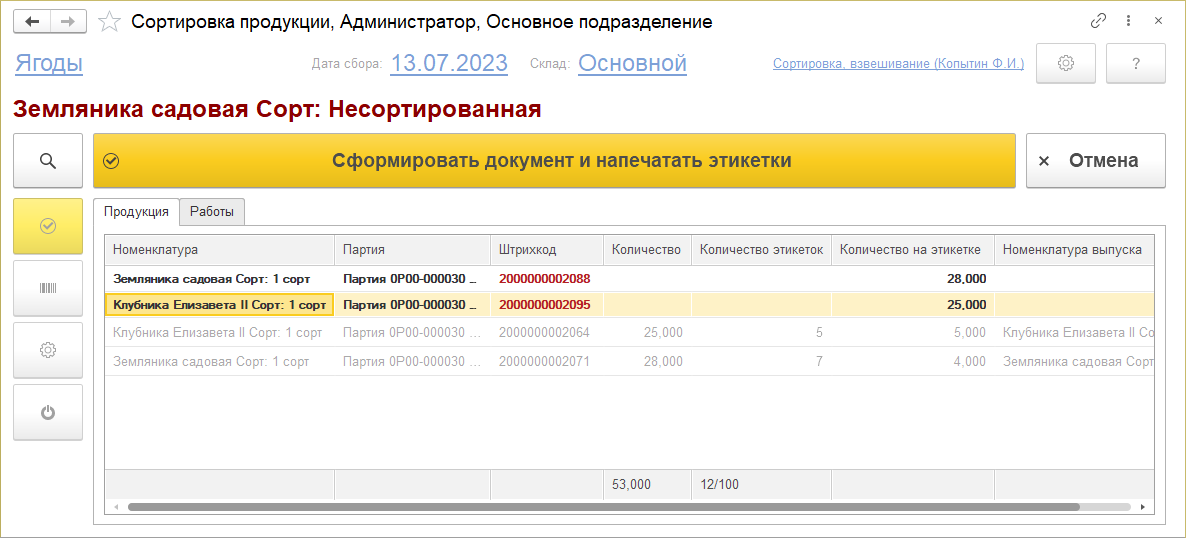
Task: Click cell 4,000 in label quantity column
Action: 913,362
